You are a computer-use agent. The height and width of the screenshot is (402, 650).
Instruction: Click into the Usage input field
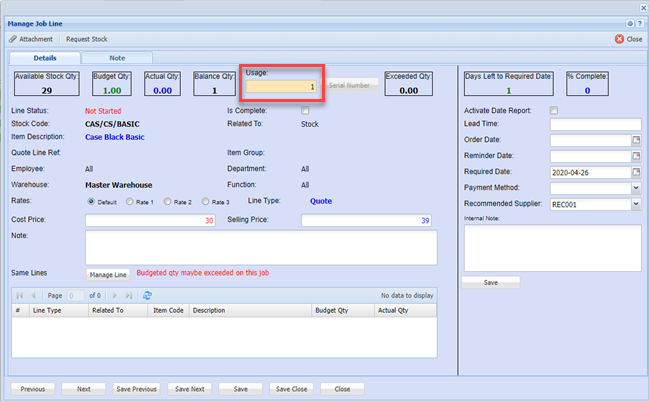point(281,87)
